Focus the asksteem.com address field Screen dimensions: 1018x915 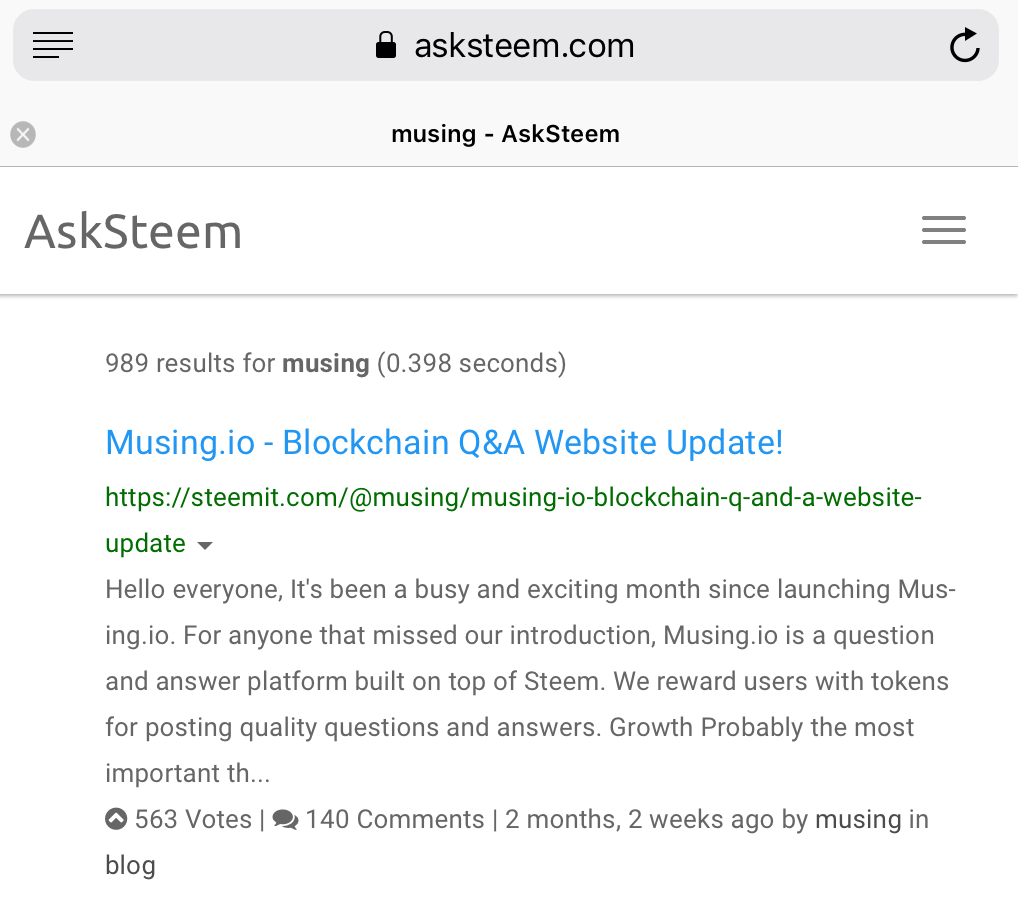pyautogui.click(x=506, y=45)
